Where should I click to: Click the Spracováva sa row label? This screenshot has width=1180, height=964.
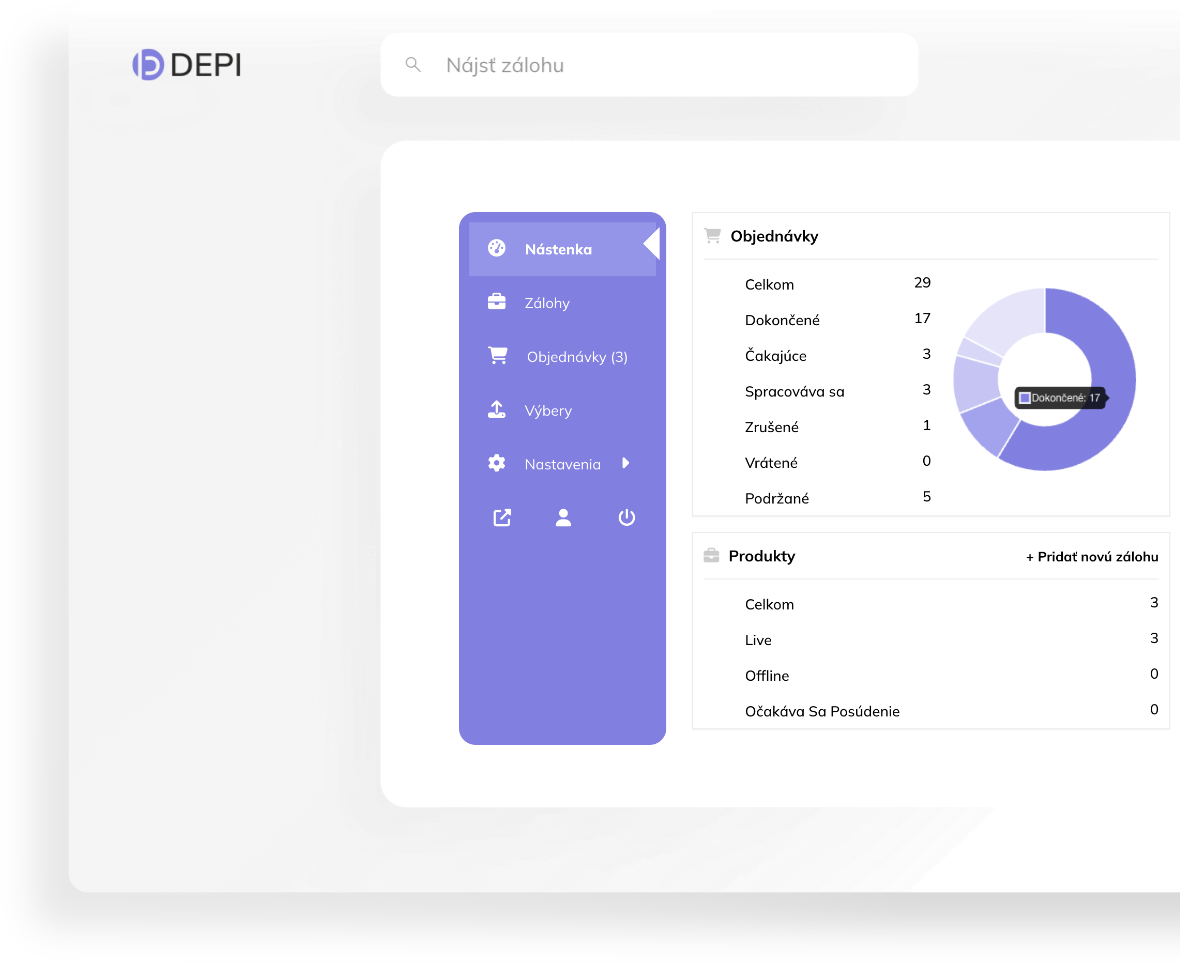[795, 391]
